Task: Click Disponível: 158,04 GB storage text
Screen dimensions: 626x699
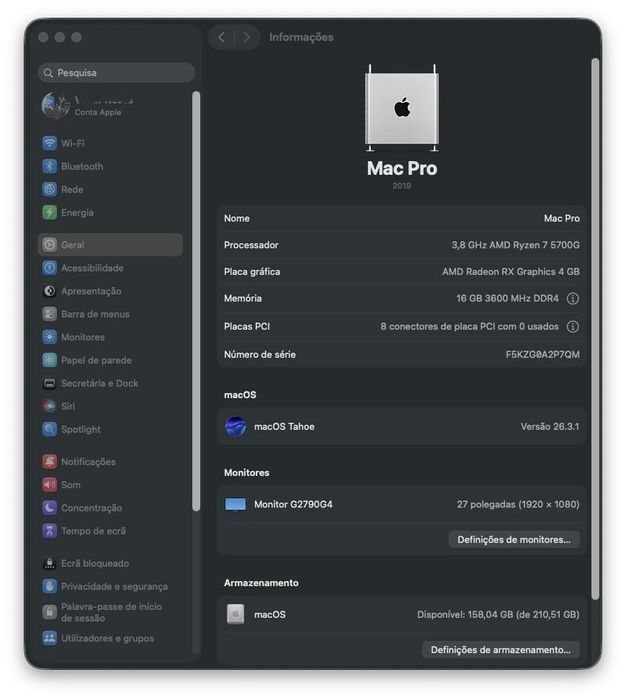Action: point(498,615)
